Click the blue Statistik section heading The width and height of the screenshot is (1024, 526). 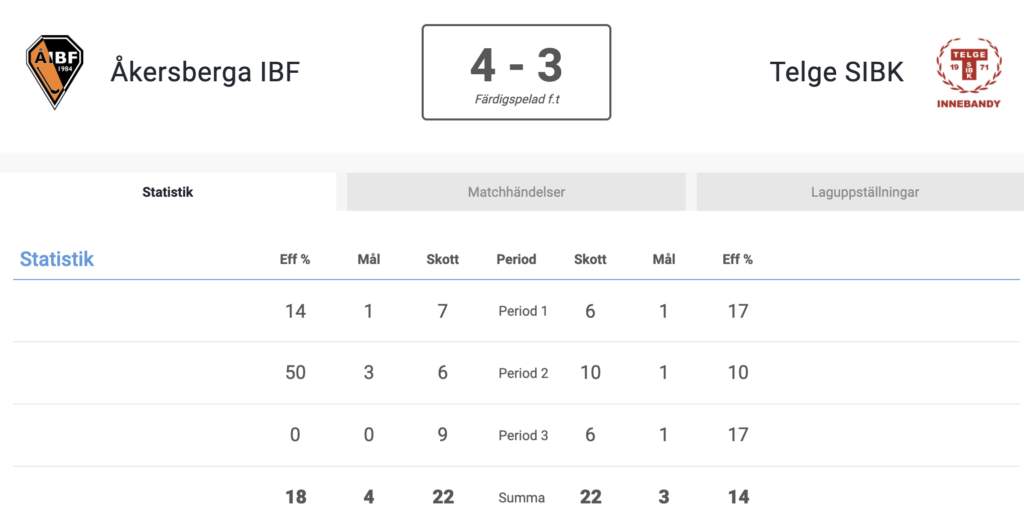coord(57,259)
